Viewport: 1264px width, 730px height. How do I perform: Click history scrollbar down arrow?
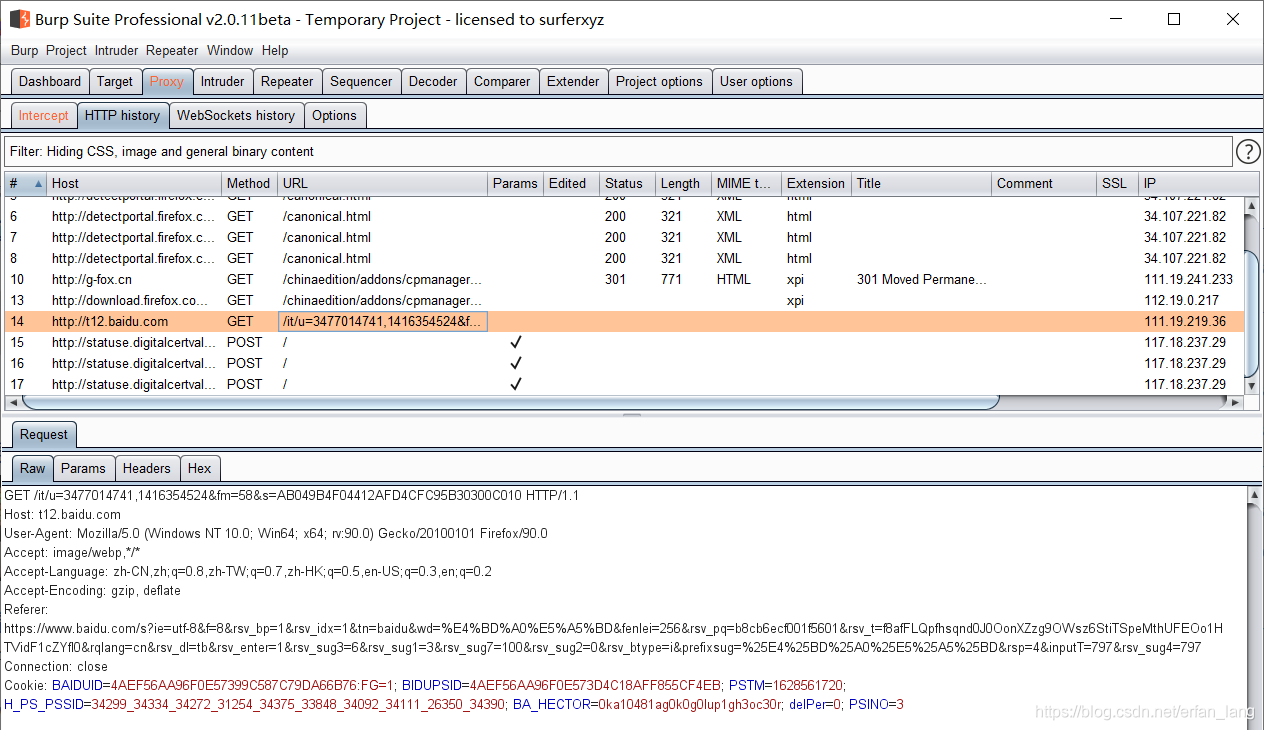coord(1252,385)
